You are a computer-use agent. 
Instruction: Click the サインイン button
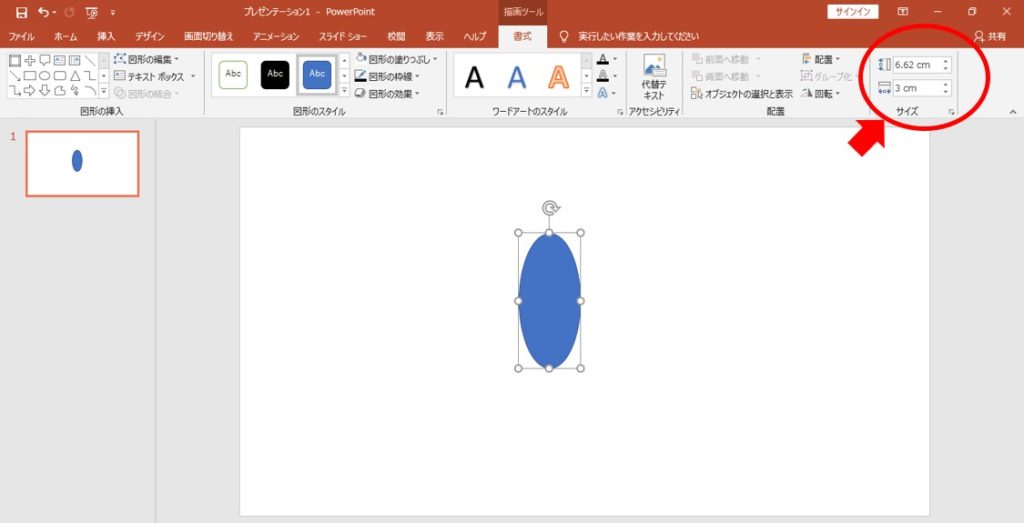coord(852,12)
